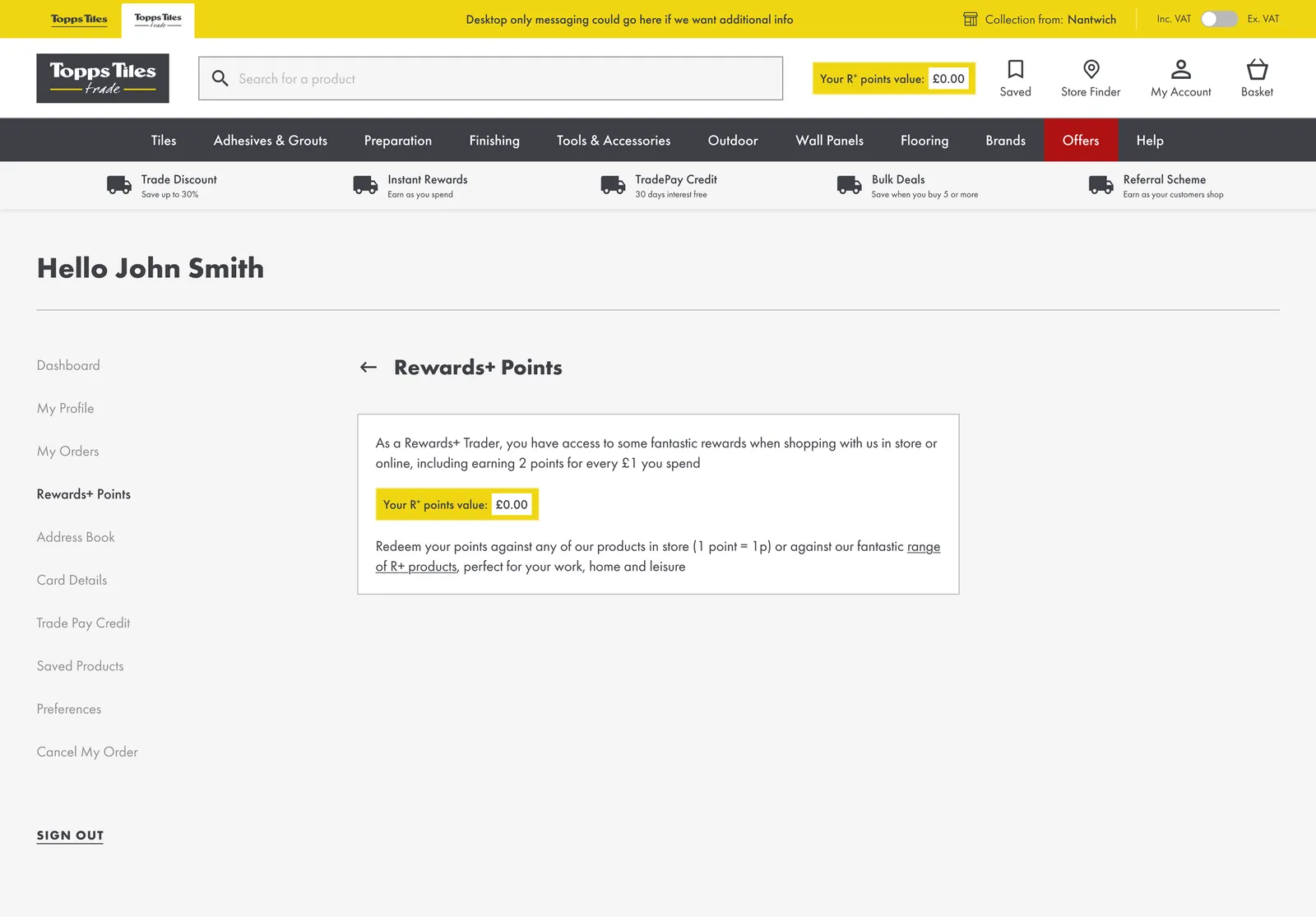Viewport: 1316px width, 917px height.
Task: Click the collection store icon in top bar
Action: pos(971,19)
